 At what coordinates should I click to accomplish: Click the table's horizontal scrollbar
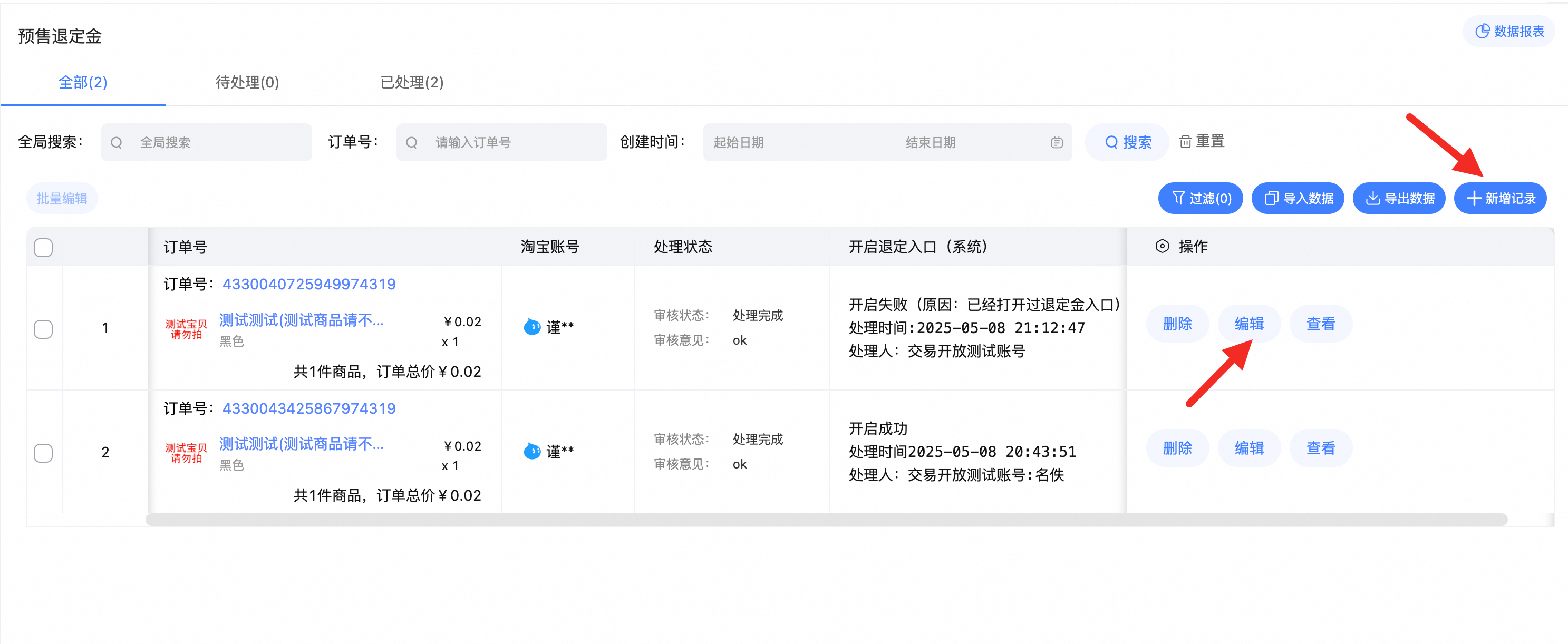click(x=826, y=519)
